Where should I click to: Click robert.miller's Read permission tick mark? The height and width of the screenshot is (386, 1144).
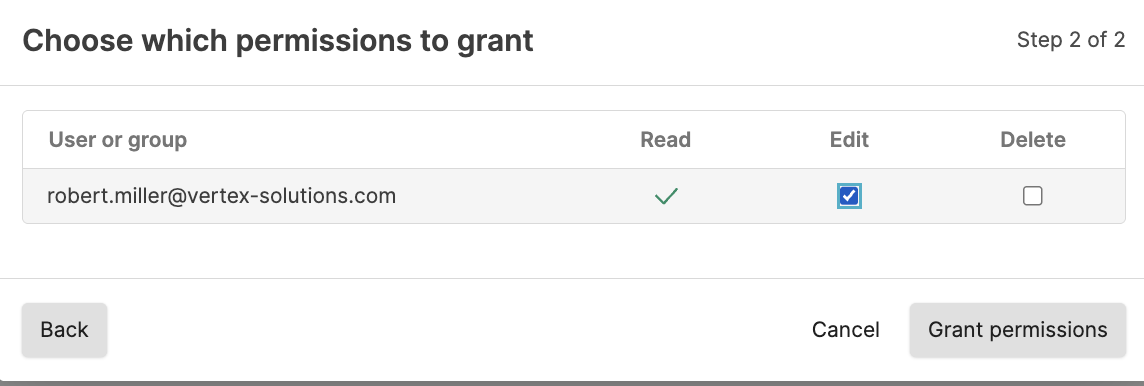point(666,196)
